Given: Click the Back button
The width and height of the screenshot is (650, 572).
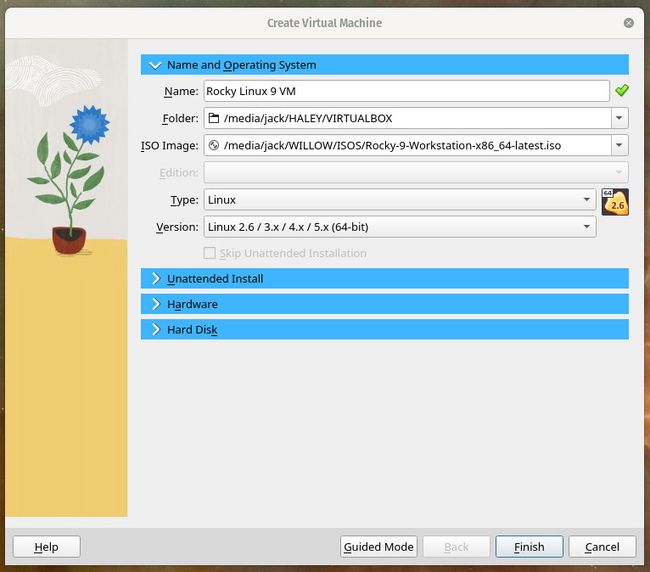Looking at the screenshot, I should [x=456, y=547].
